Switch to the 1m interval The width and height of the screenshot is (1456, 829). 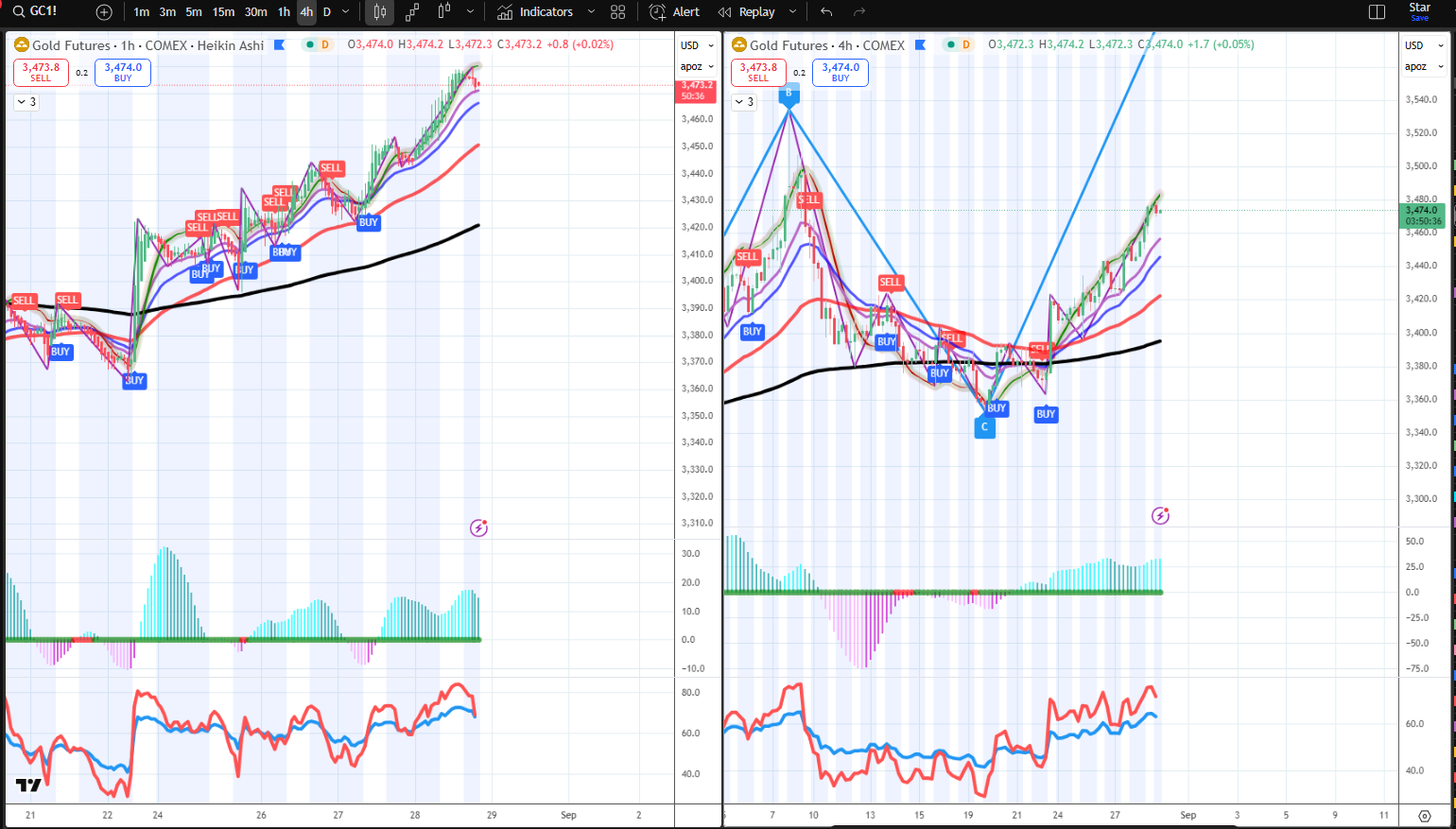(x=141, y=12)
